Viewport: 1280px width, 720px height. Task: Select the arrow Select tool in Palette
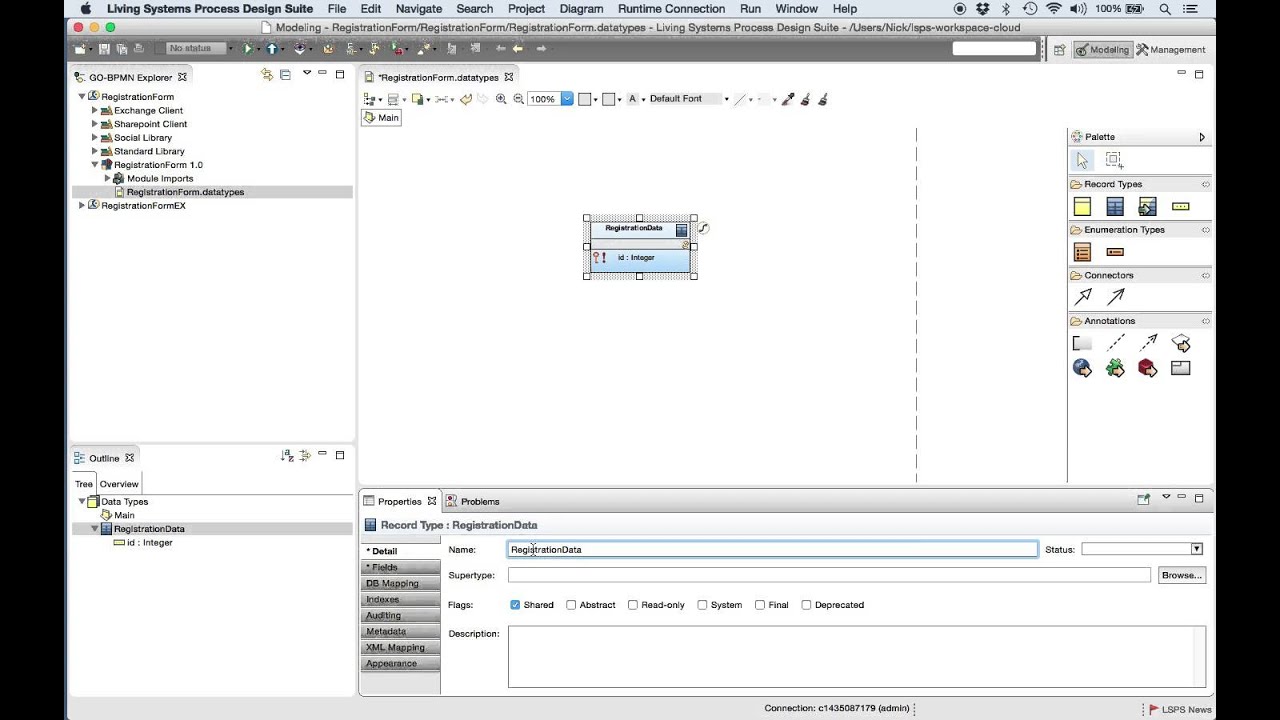point(1081,160)
